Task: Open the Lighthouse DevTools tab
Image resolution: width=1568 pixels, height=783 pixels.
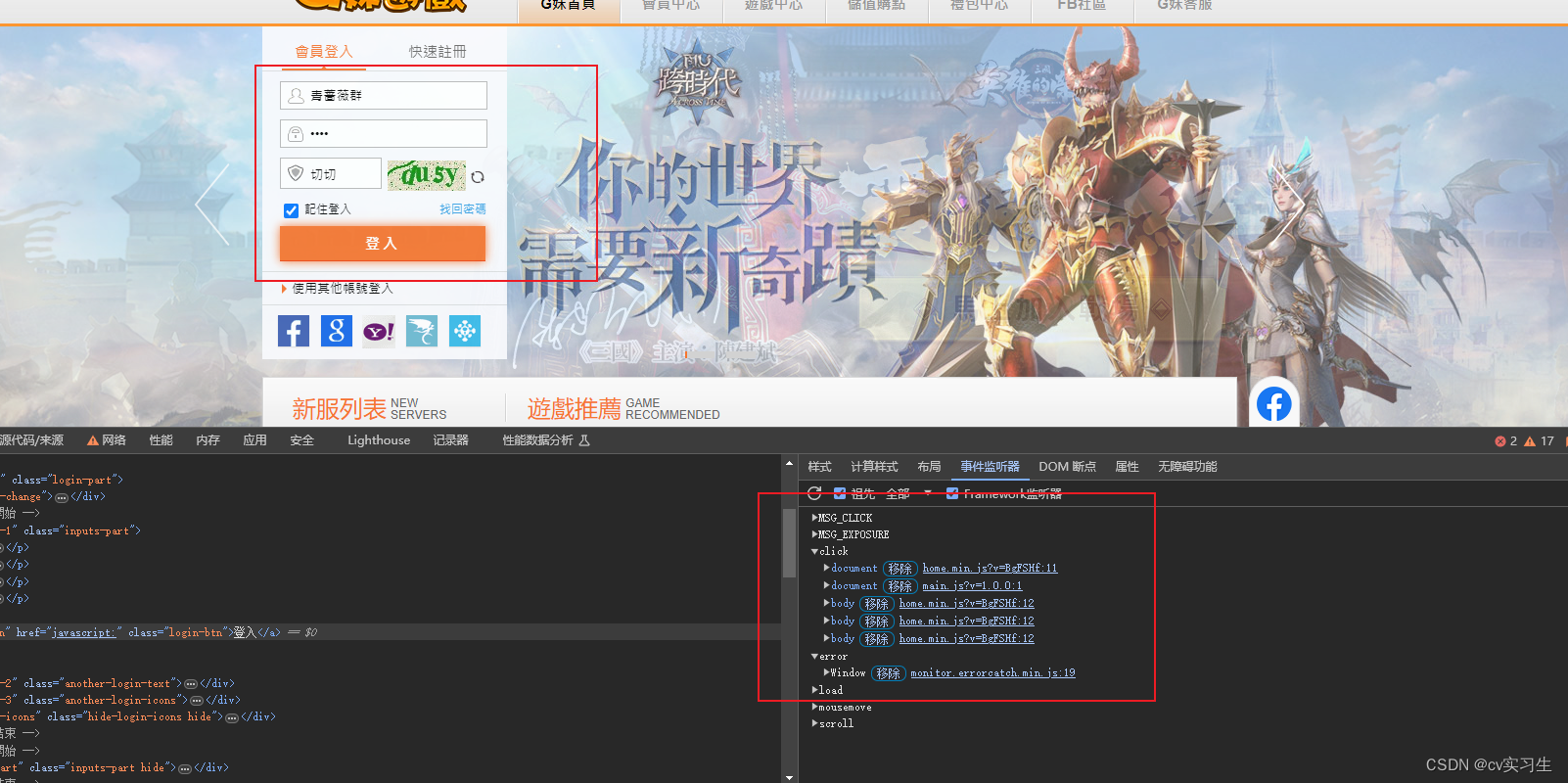Action: [379, 440]
